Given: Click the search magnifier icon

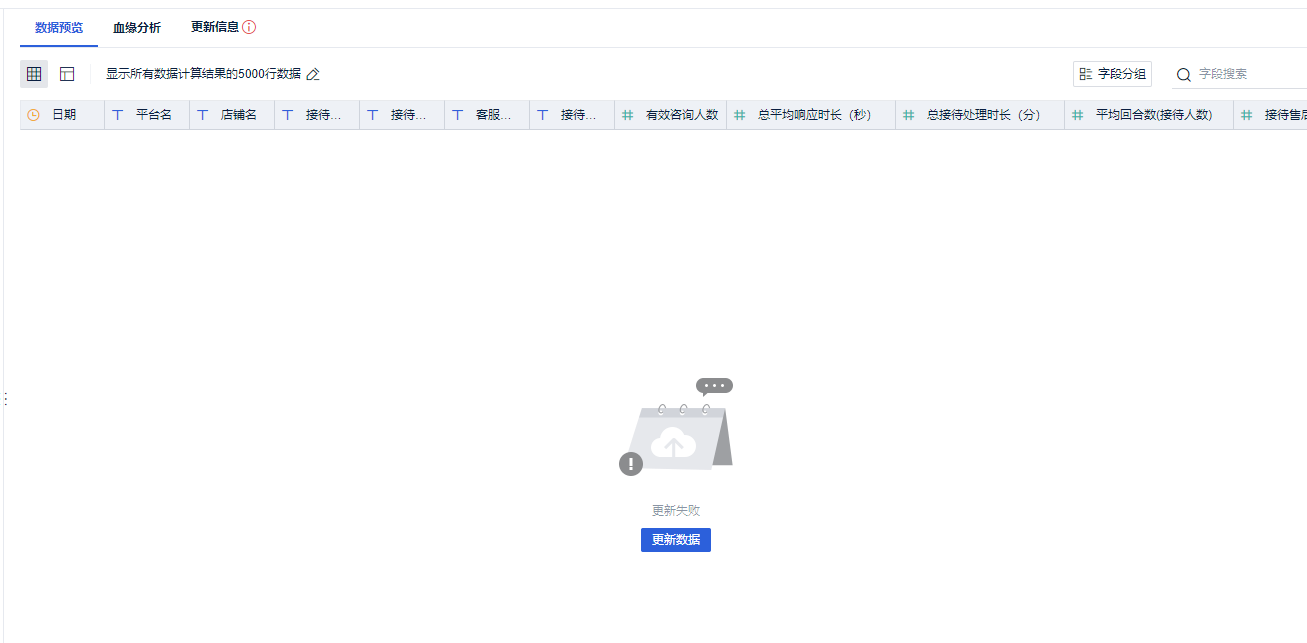Looking at the screenshot, I should pyautogui.click(x=1184, y=74).
